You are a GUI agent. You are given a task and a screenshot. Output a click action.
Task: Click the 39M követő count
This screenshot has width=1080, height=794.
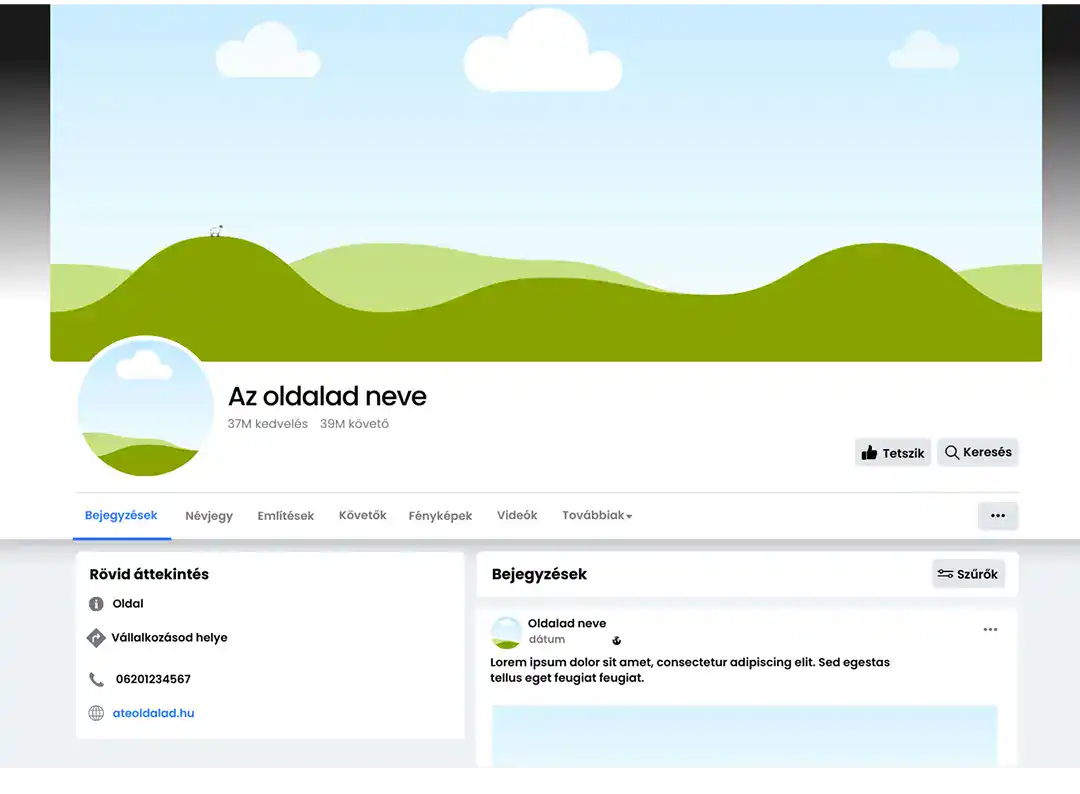354,424
